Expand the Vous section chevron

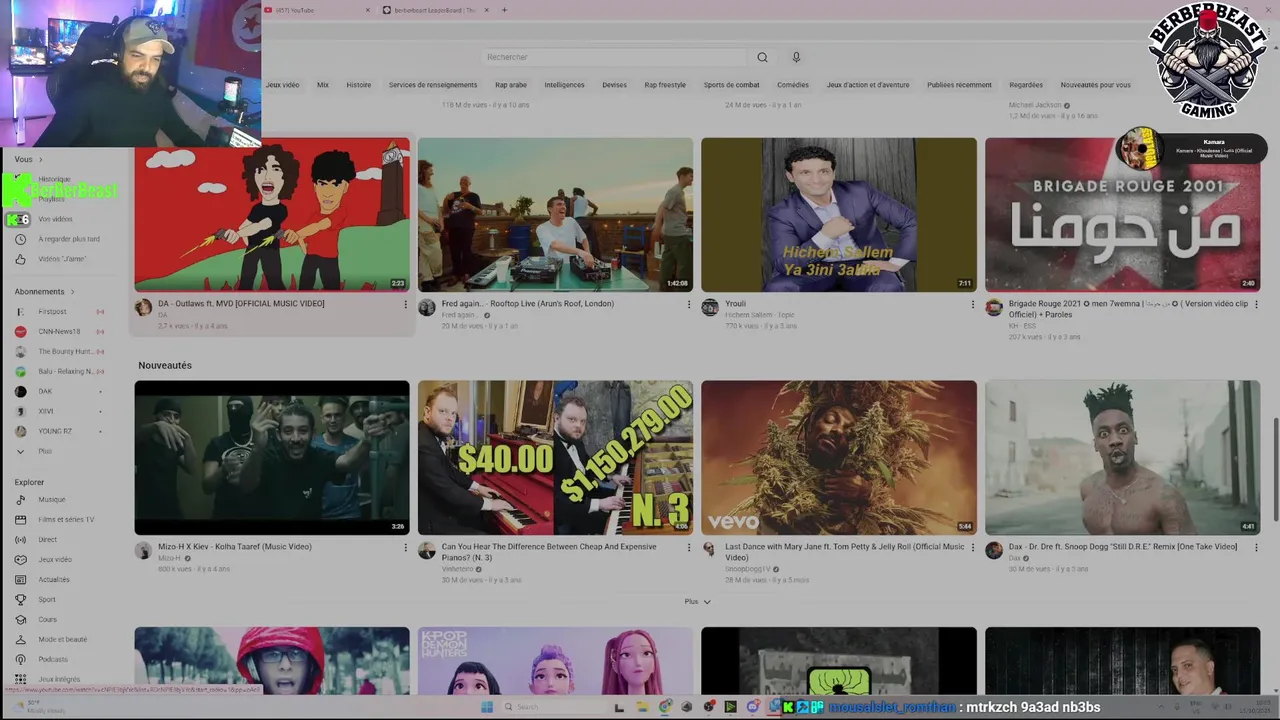pyautogui.click(x=39, y=159)
